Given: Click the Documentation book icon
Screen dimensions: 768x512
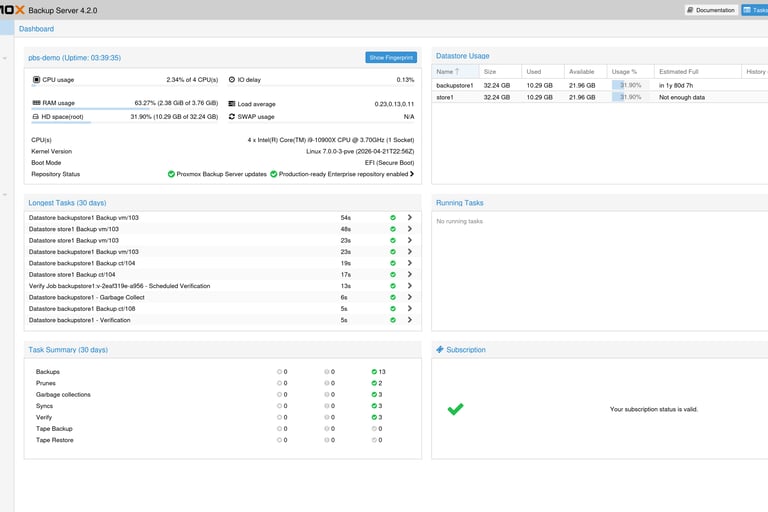Looking at the screenshot, I should (x=690, y=10).
